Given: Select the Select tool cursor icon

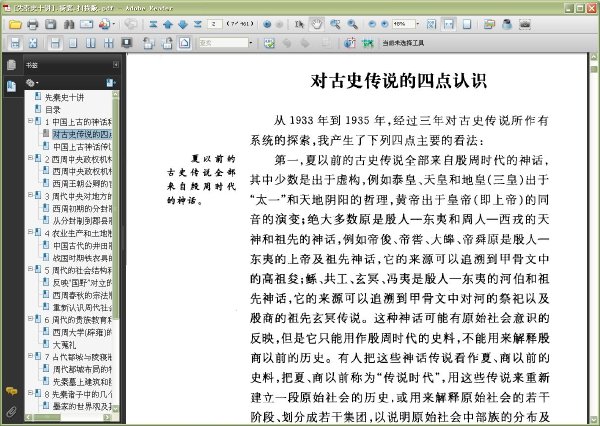Looking at the screenshot, I should pyautogui.click(x=299, y=24).
